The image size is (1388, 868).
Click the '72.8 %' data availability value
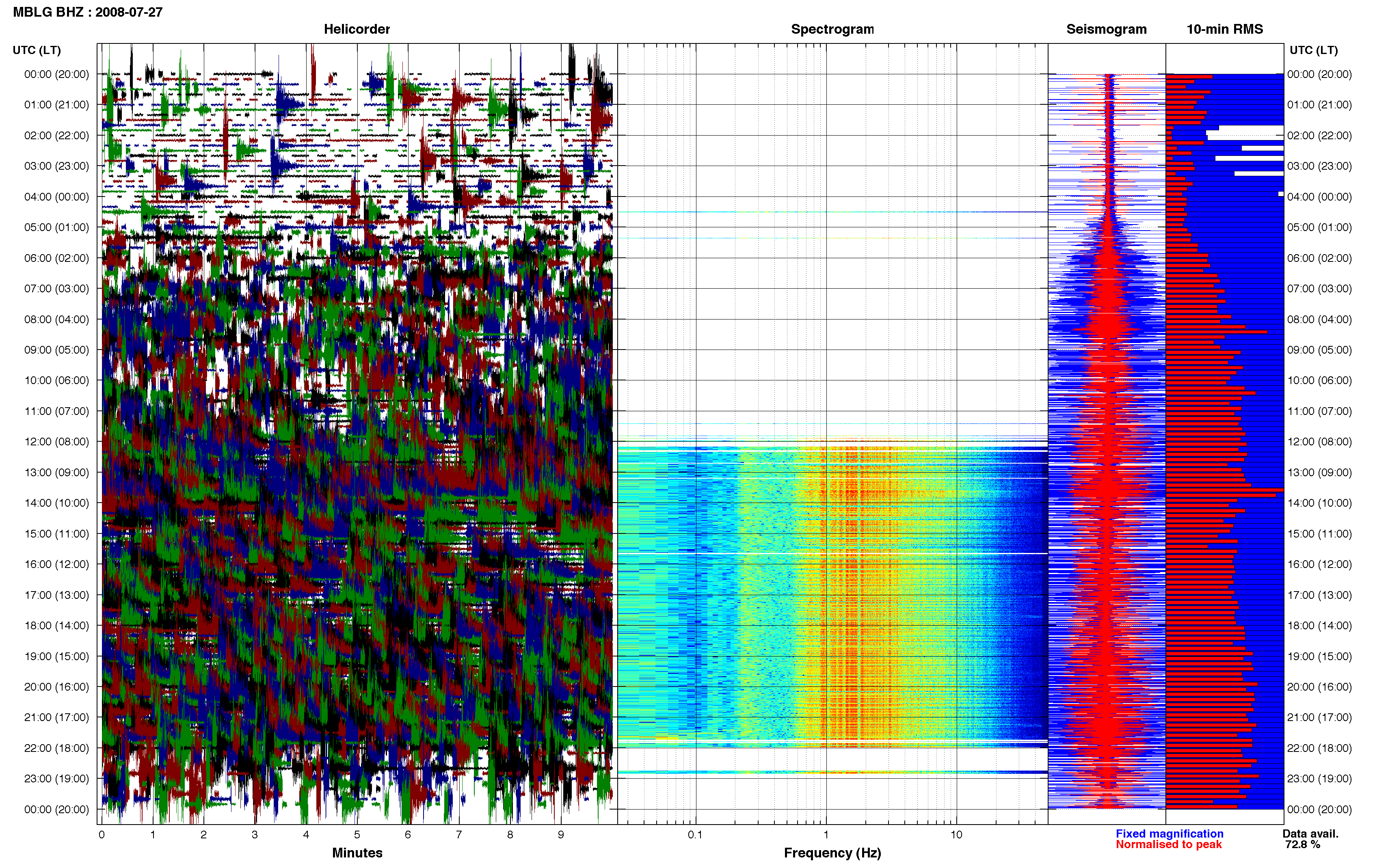(x=1302, y=844)
